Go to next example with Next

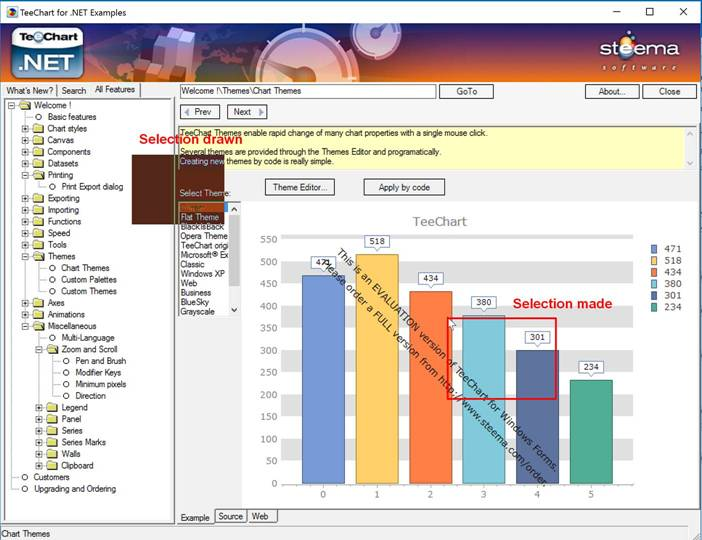tap(247, 112)
